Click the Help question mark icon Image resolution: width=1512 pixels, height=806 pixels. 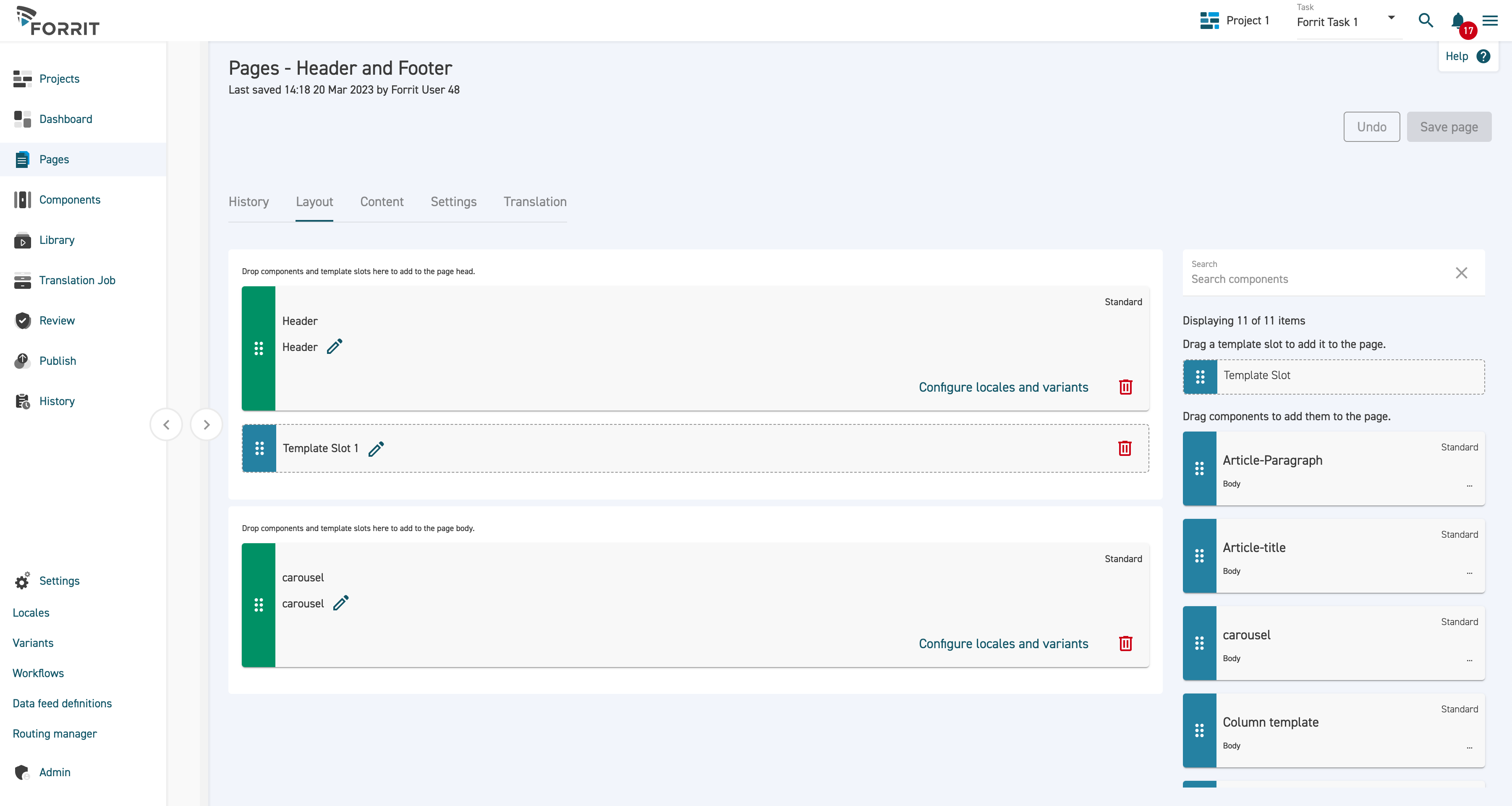(x=1483, y=56)
